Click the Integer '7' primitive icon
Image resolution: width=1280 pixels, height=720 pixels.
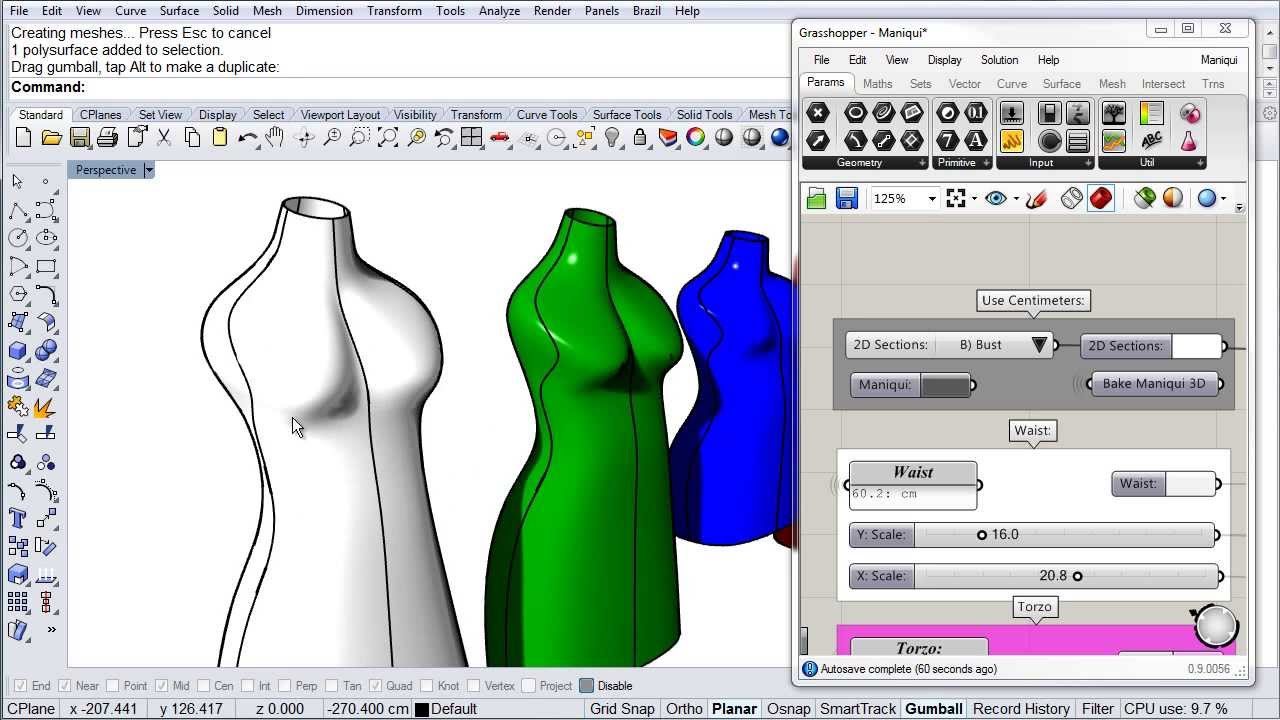pyautogui.click(x=948, y=140)
